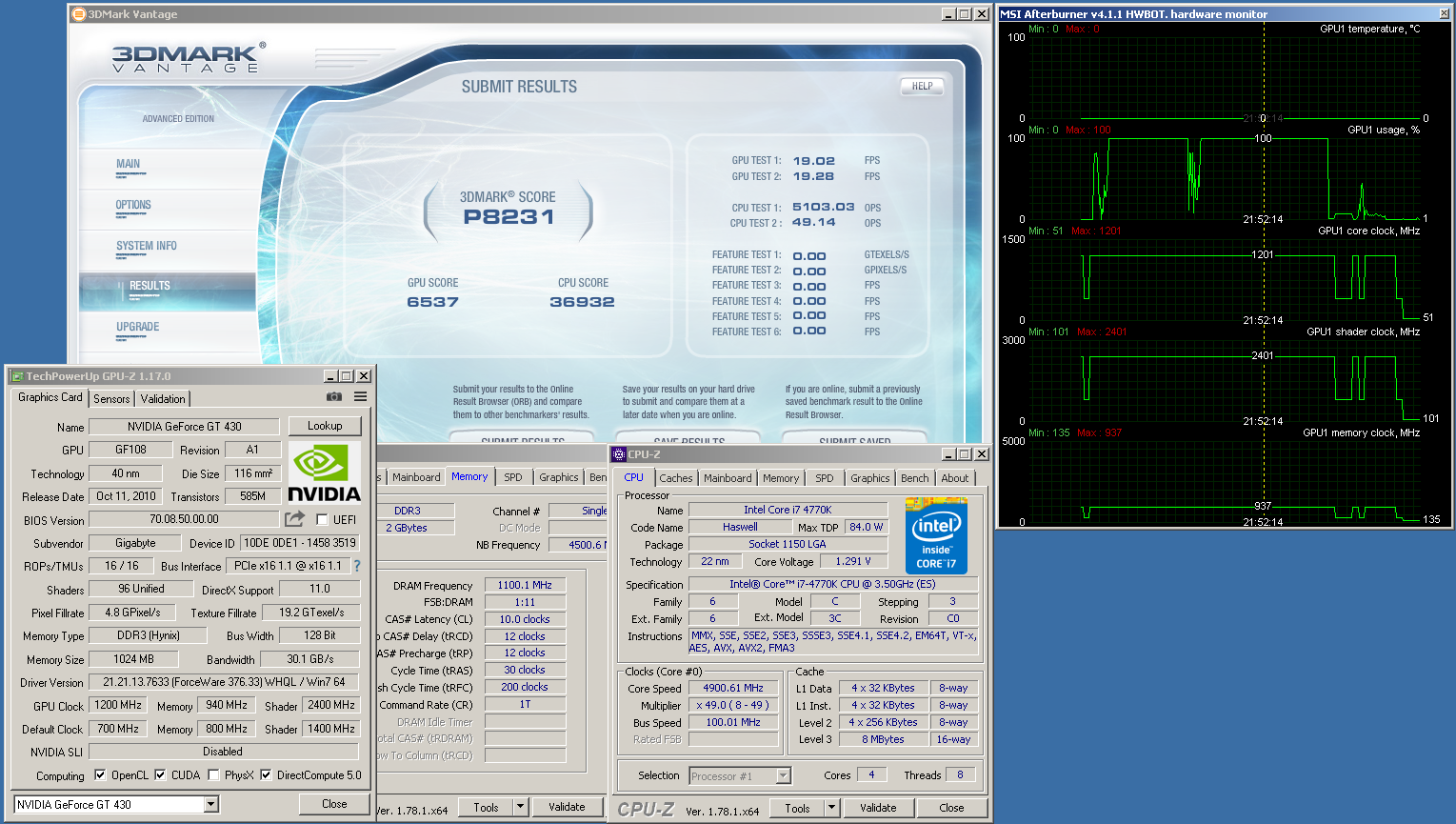Click the GPU1 core clock graph
1456x824 pixels.
pos(1225,280)
